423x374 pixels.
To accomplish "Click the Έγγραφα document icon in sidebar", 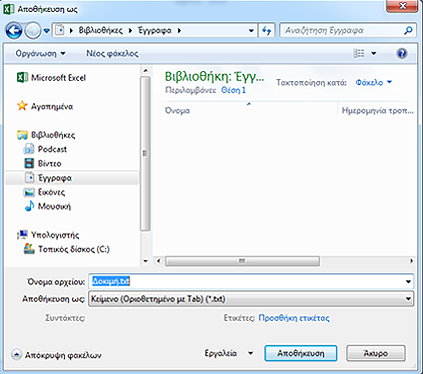I will pos(29,177).
